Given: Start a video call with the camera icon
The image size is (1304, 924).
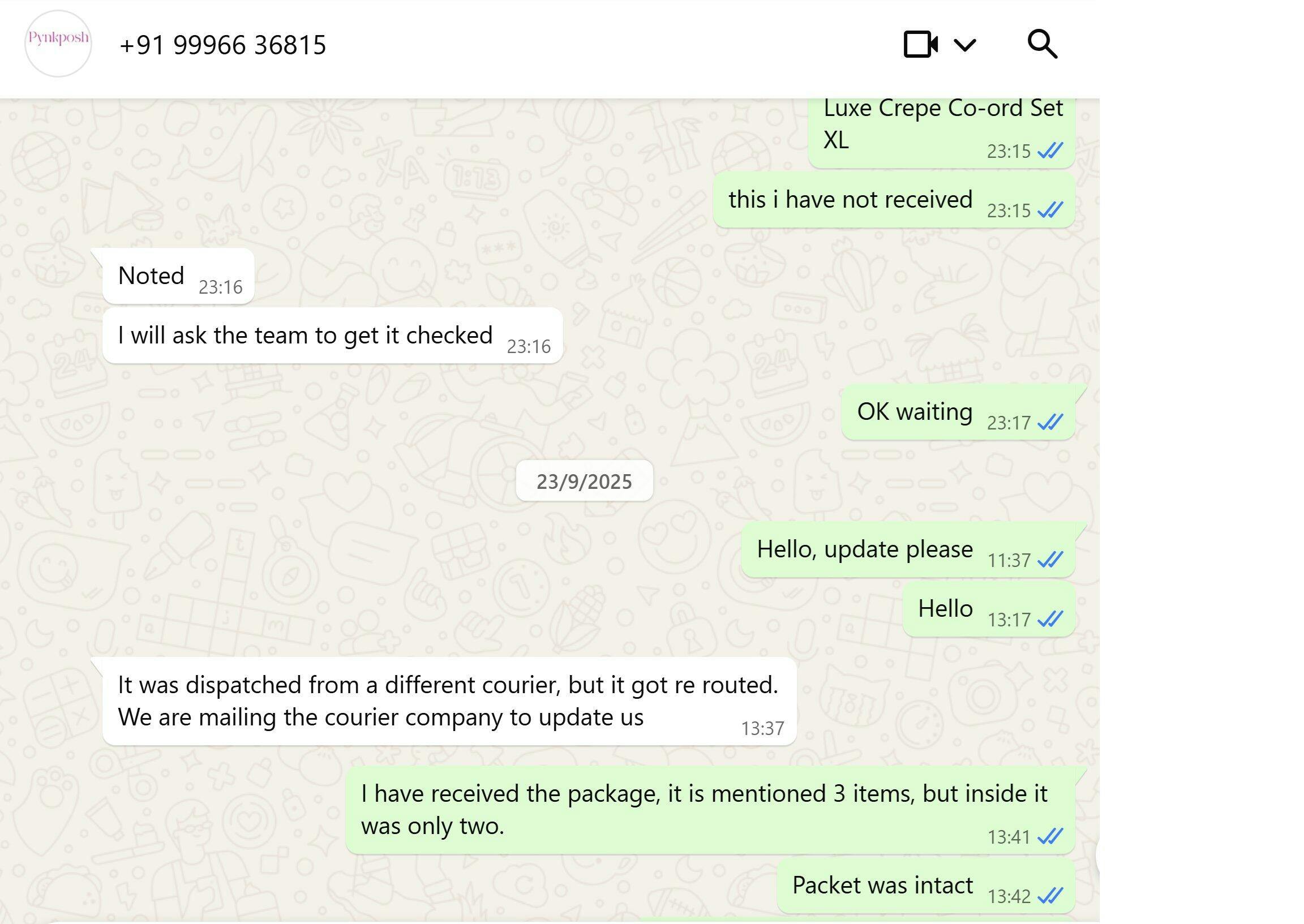Looking at the screenshot, I should pyautogui.click(x=920, y=44).
